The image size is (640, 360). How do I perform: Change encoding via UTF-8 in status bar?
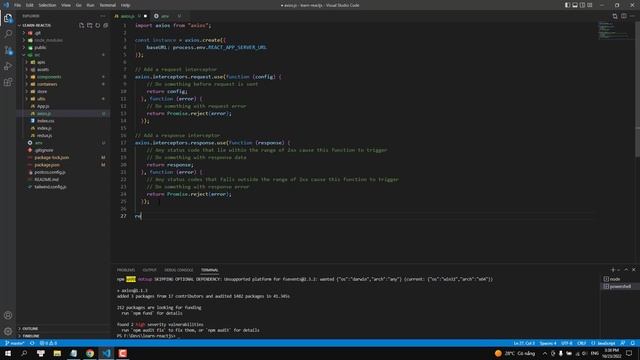point(567,343)
